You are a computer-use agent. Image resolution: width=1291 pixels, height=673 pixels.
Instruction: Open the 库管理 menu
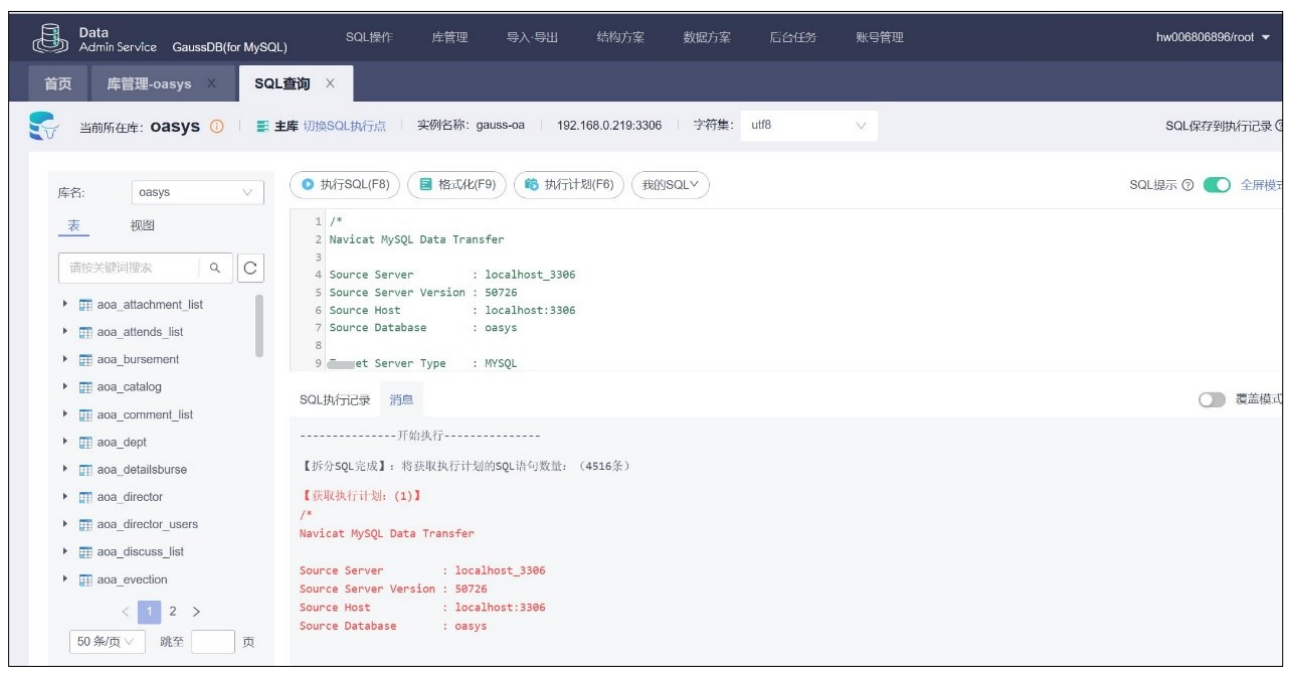pyautogui.click(x=449, y=38)
